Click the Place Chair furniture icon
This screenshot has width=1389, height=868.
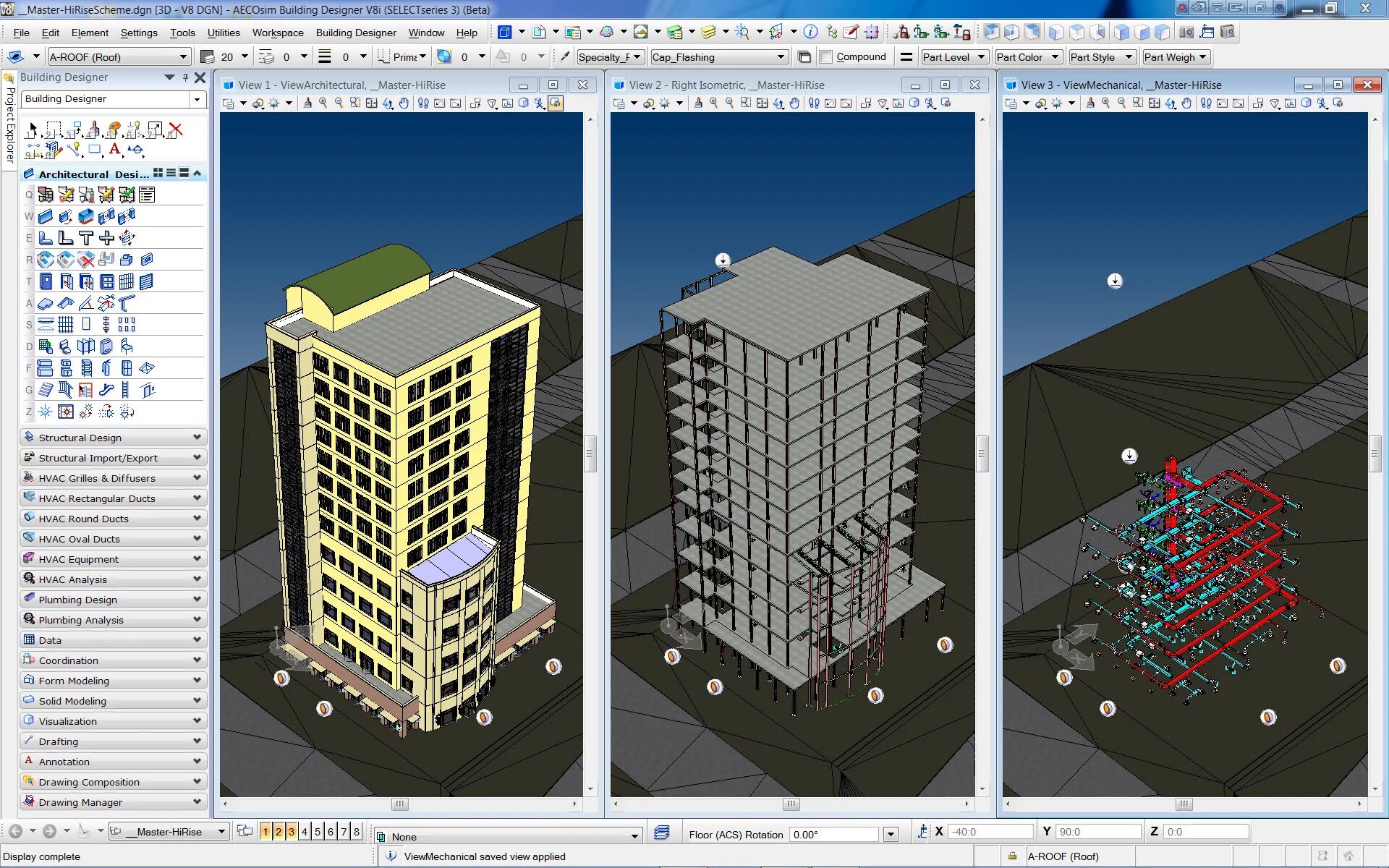(x=127, y=346)
